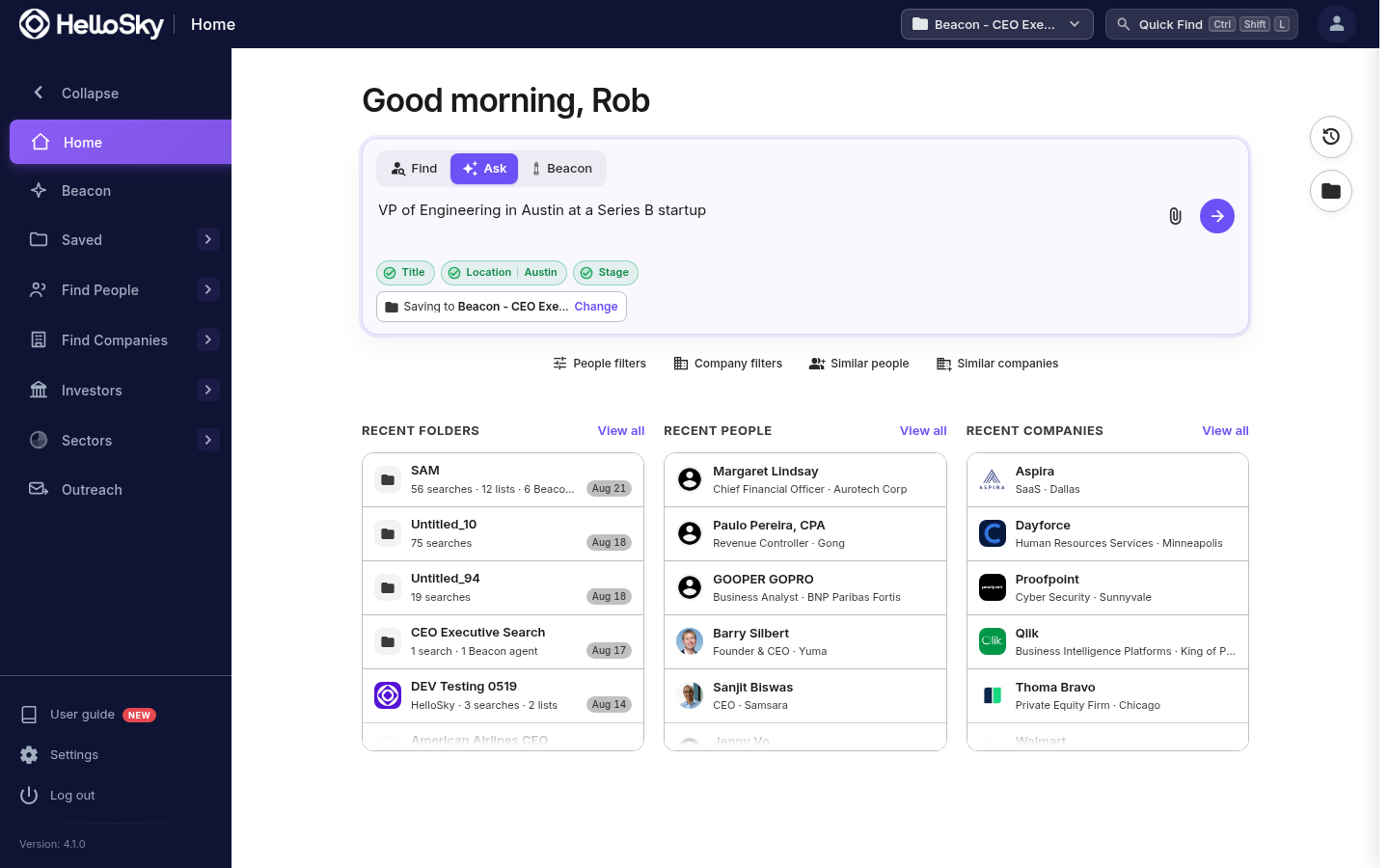Change the saving folder link
The image size is (1389, 868).
point(596,307)
